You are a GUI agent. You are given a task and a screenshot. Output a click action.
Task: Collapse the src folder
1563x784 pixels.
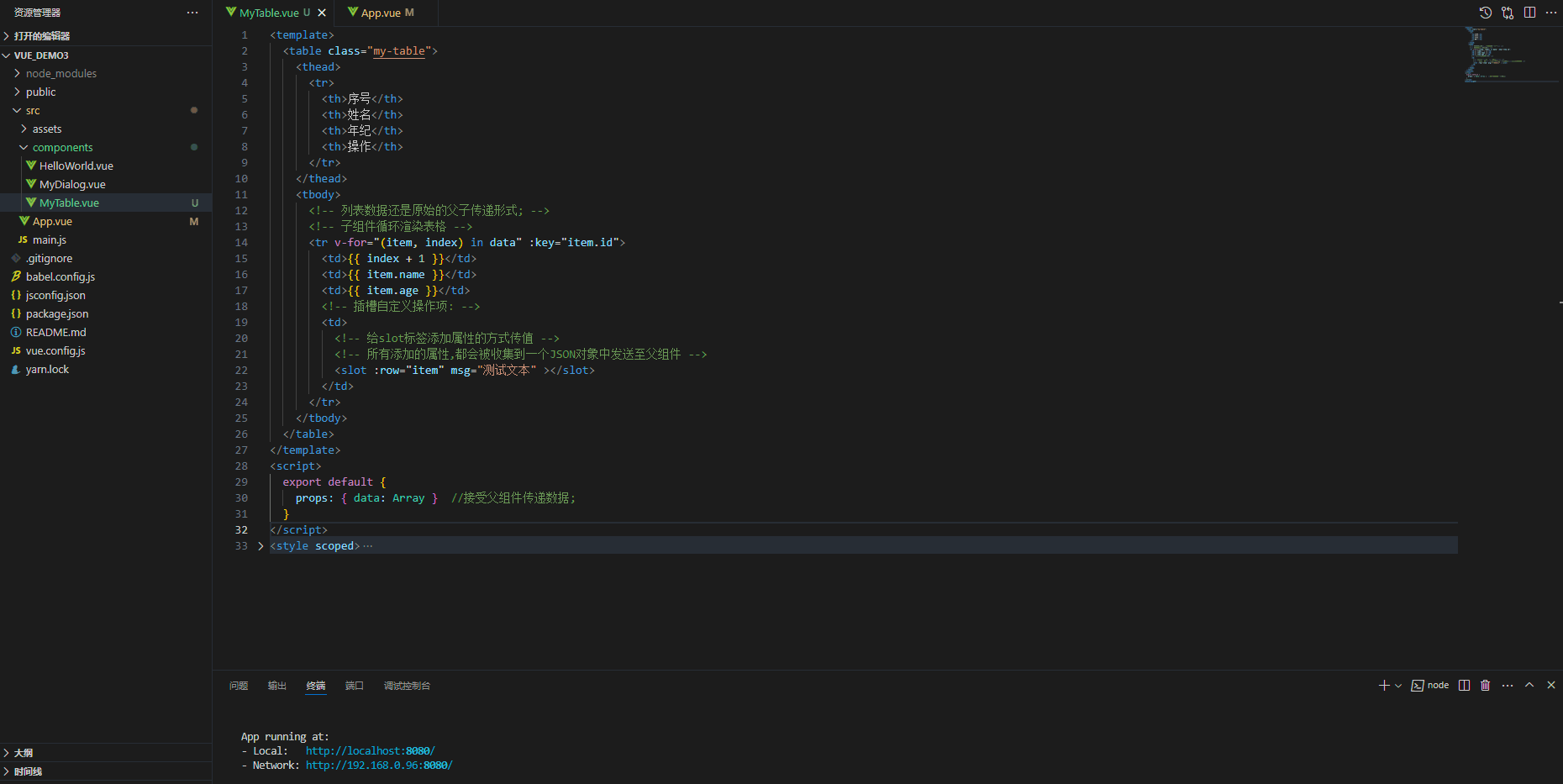click(x=106, y=110)
